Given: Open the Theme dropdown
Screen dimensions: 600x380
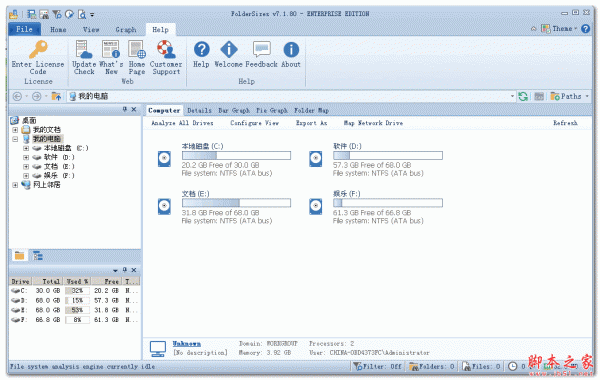Looking at the screenshot, I should tap(559, 29).
